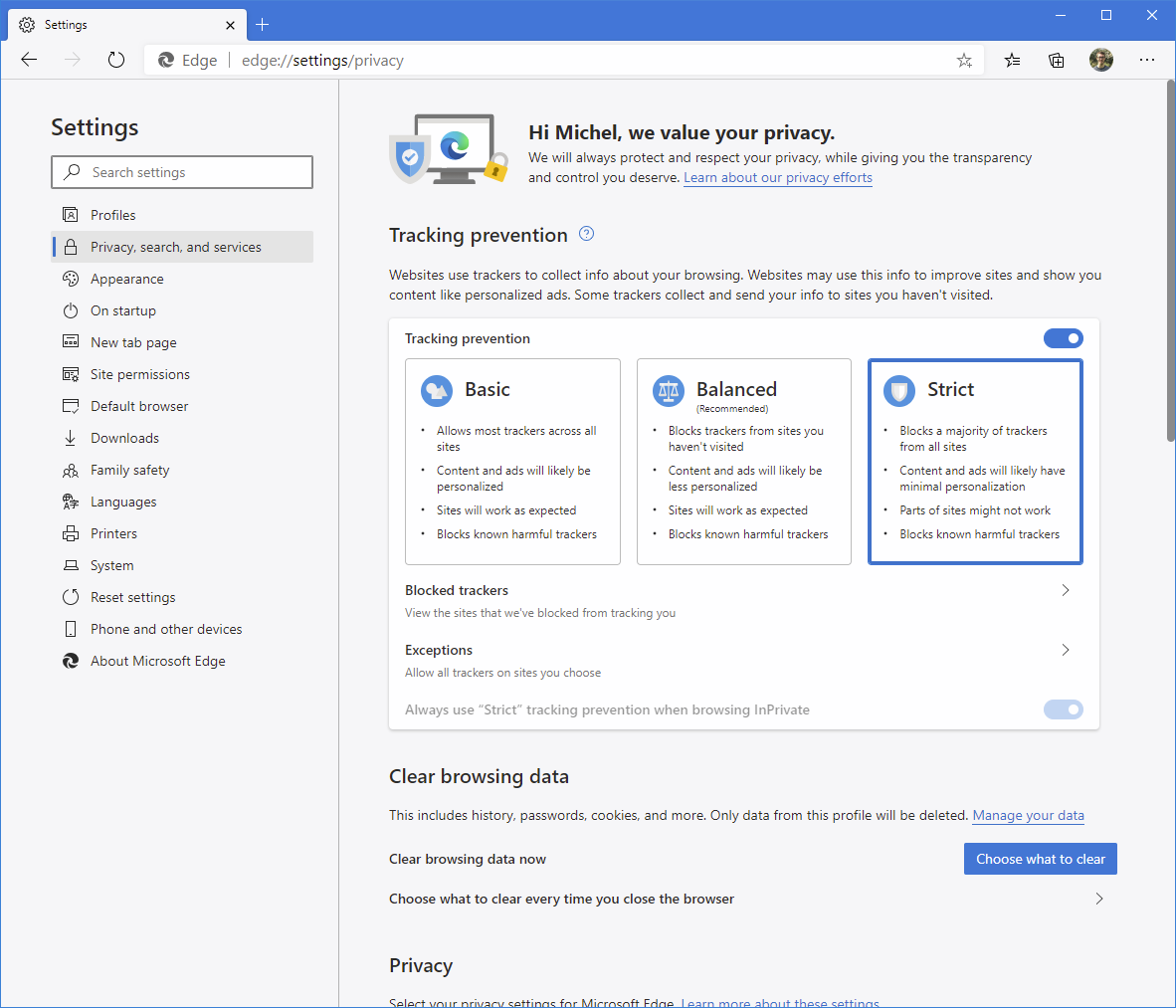Select the Balanced tracking prevention option
Image resolution: width=1176 pixels, height=1008 pixels.
coord(743,462)
